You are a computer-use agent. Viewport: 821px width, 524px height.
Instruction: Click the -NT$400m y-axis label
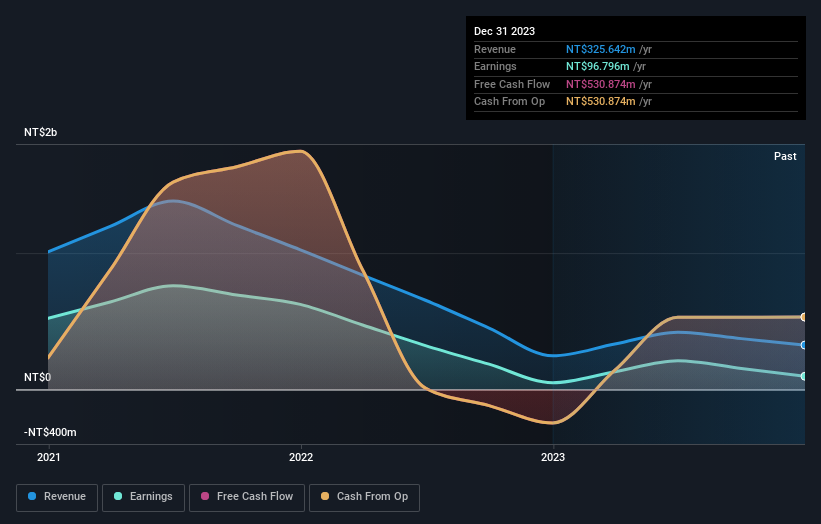pyautogui.click(x=50, y=432)
